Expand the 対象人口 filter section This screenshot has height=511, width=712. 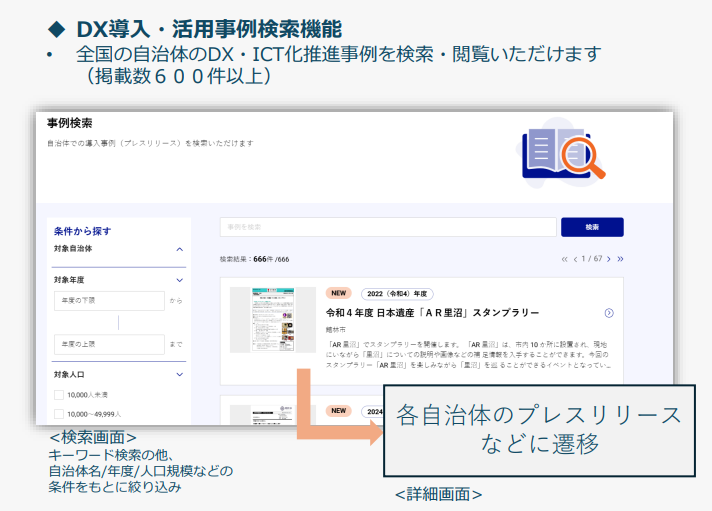click(180, 375)
